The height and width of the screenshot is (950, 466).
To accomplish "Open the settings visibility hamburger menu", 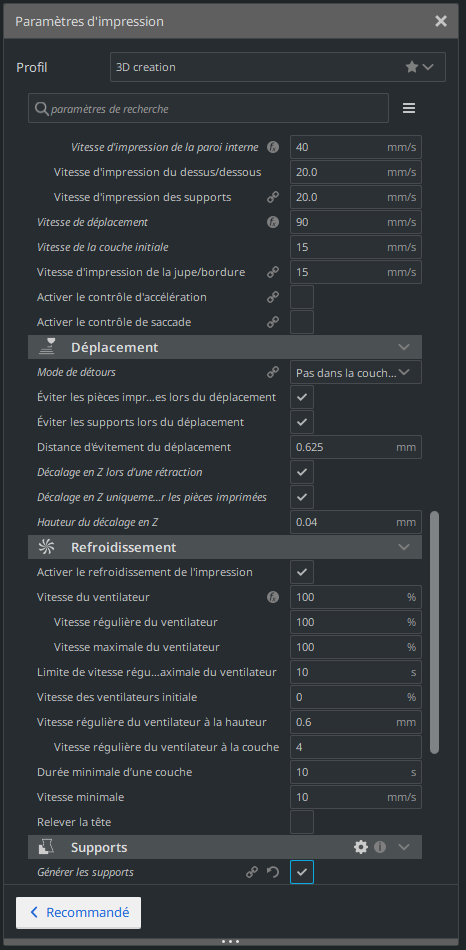I will coord(409,108).
